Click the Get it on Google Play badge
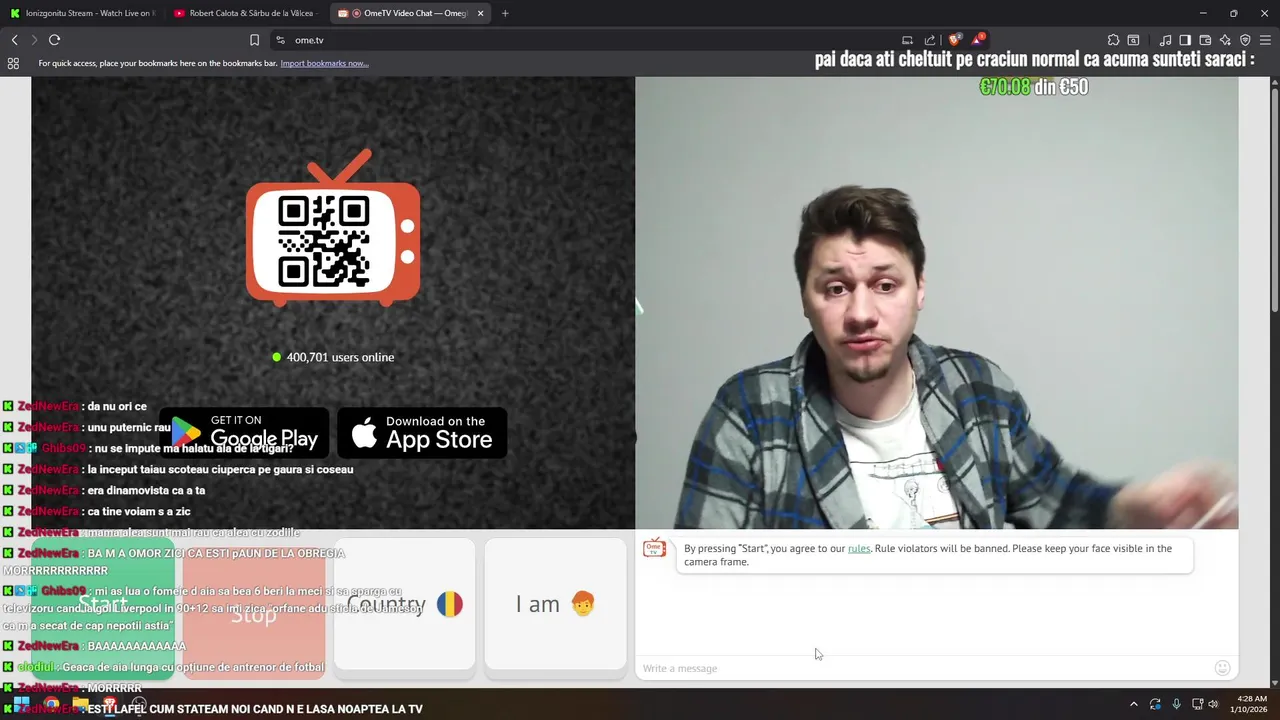This screenshot has width=1280, height=720. tap(244, 432)
